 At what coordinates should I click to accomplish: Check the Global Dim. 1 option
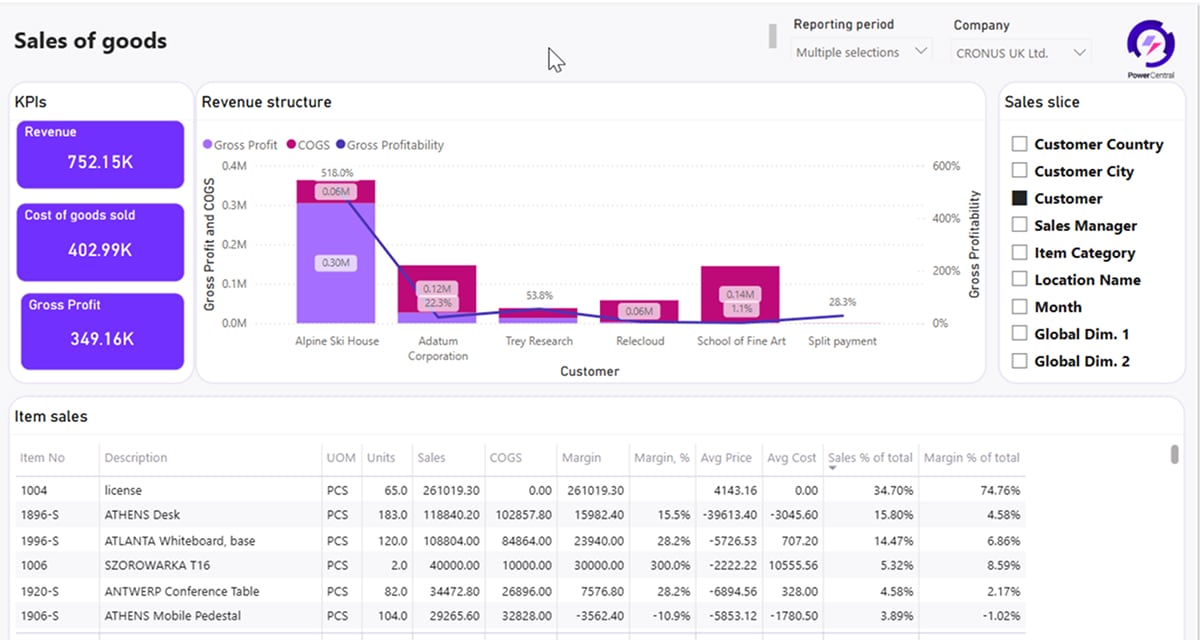point(1019,333)
